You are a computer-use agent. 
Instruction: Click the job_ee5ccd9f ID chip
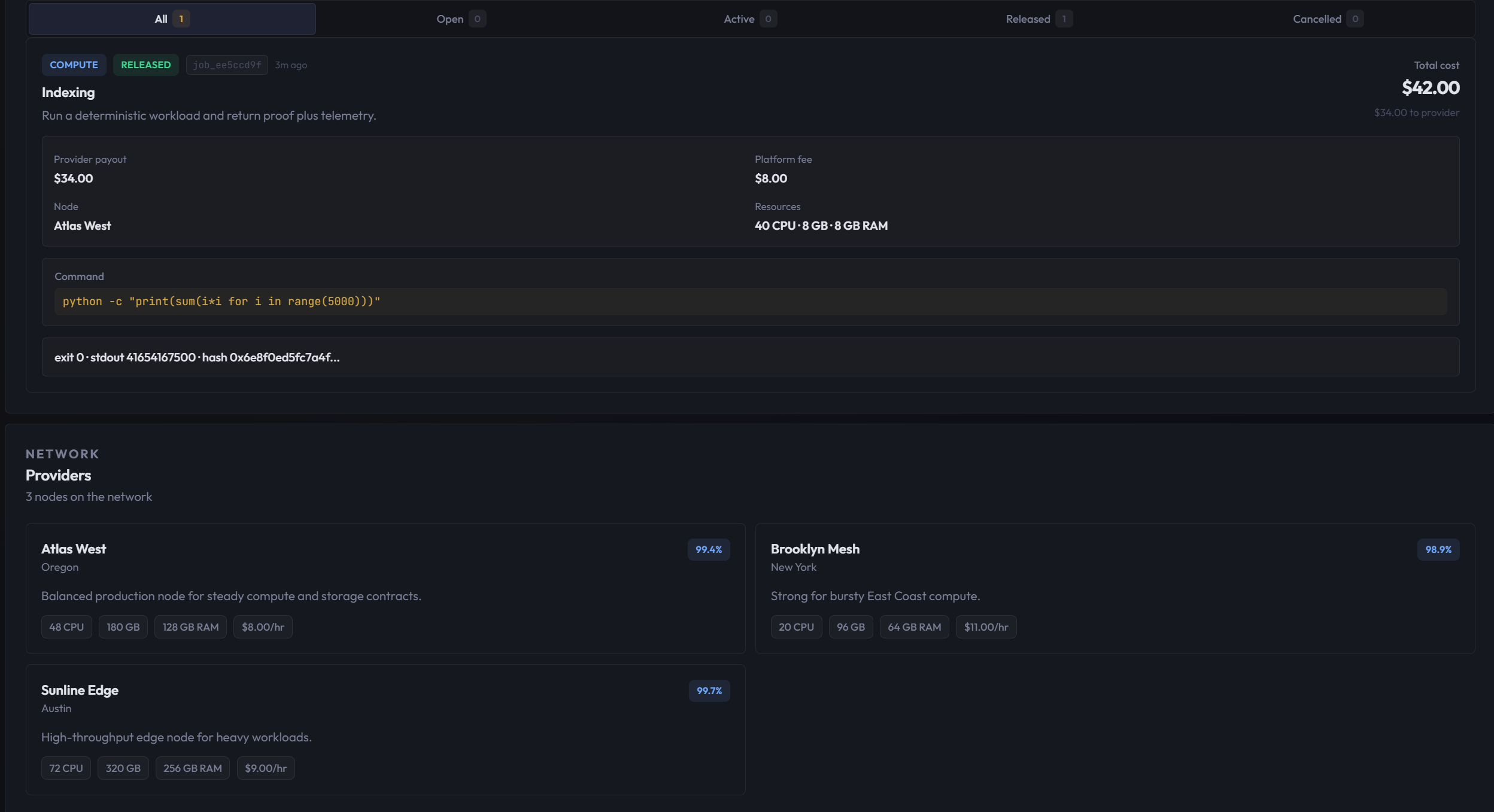pos(227,65)
